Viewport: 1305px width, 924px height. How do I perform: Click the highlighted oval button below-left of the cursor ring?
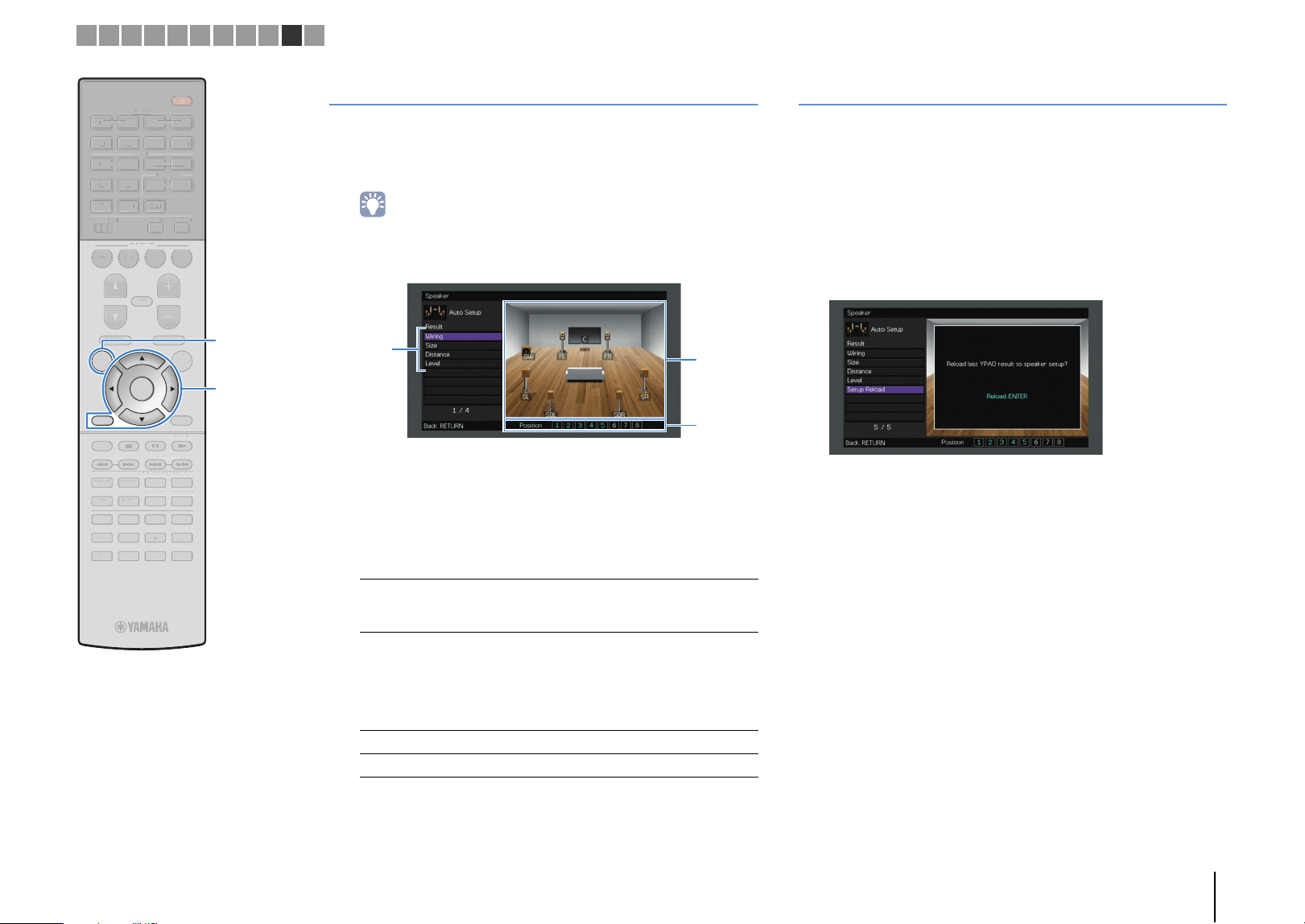(101, 419)
